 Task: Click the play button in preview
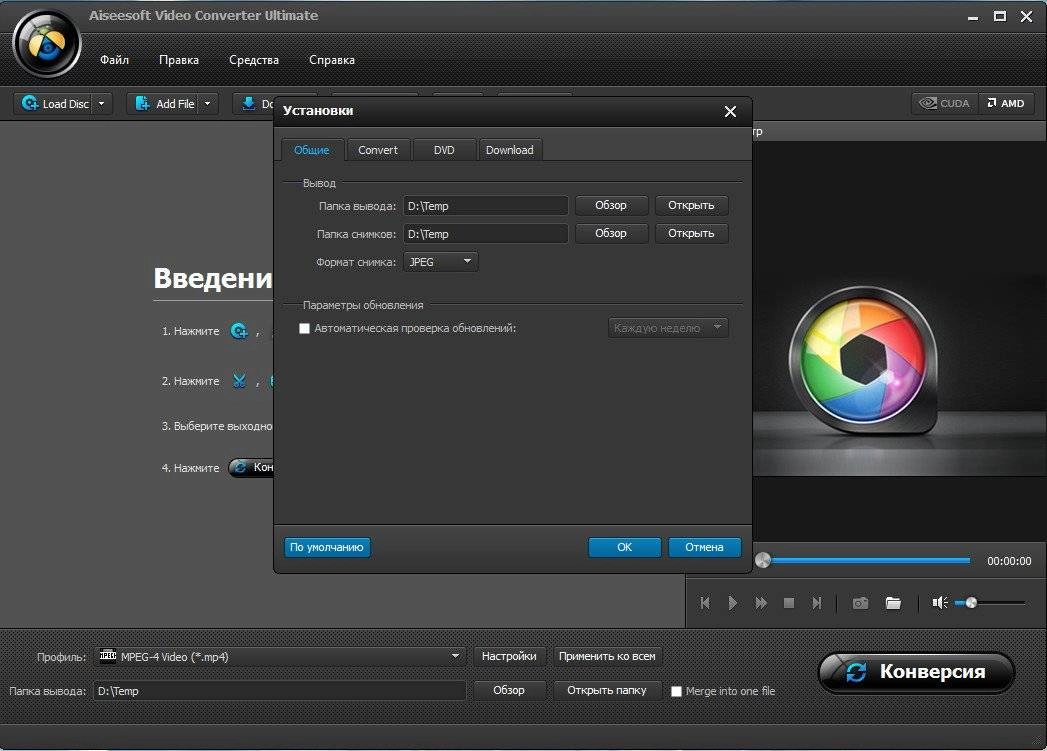click(732, 603)
